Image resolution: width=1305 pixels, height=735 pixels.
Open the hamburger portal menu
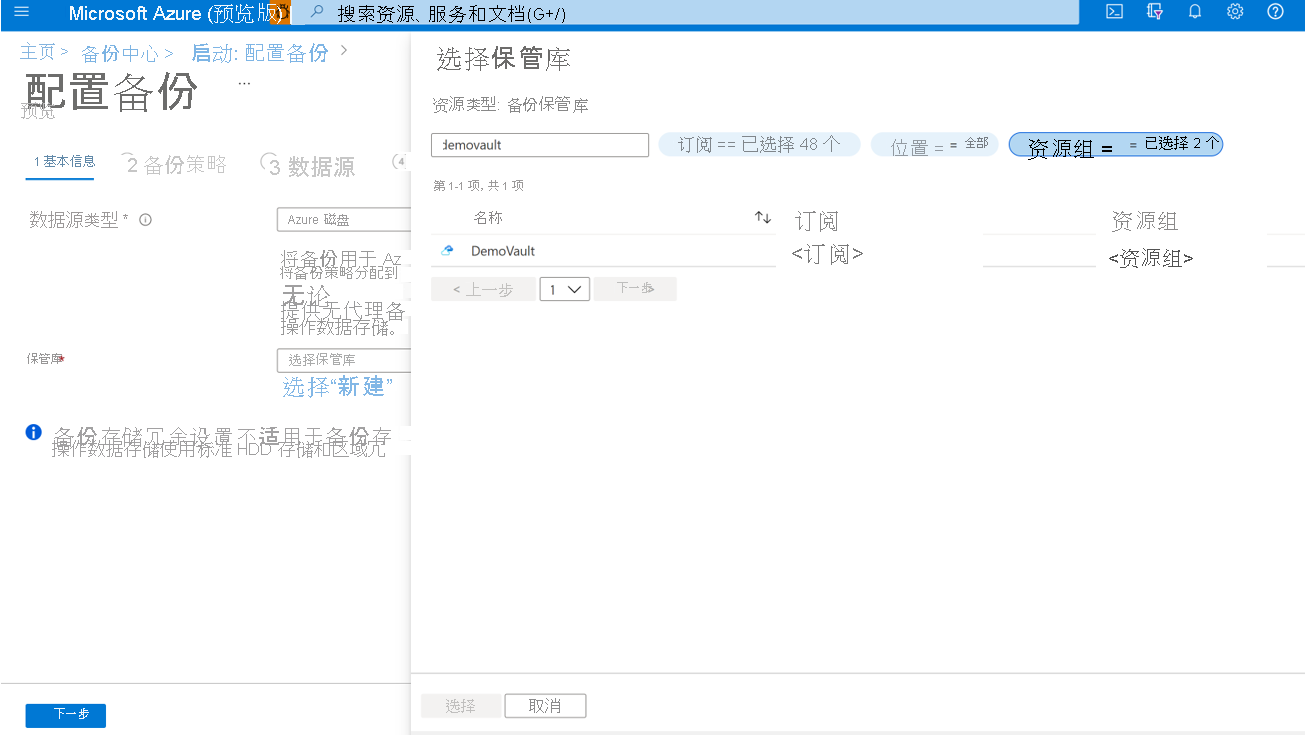[22, 12]
